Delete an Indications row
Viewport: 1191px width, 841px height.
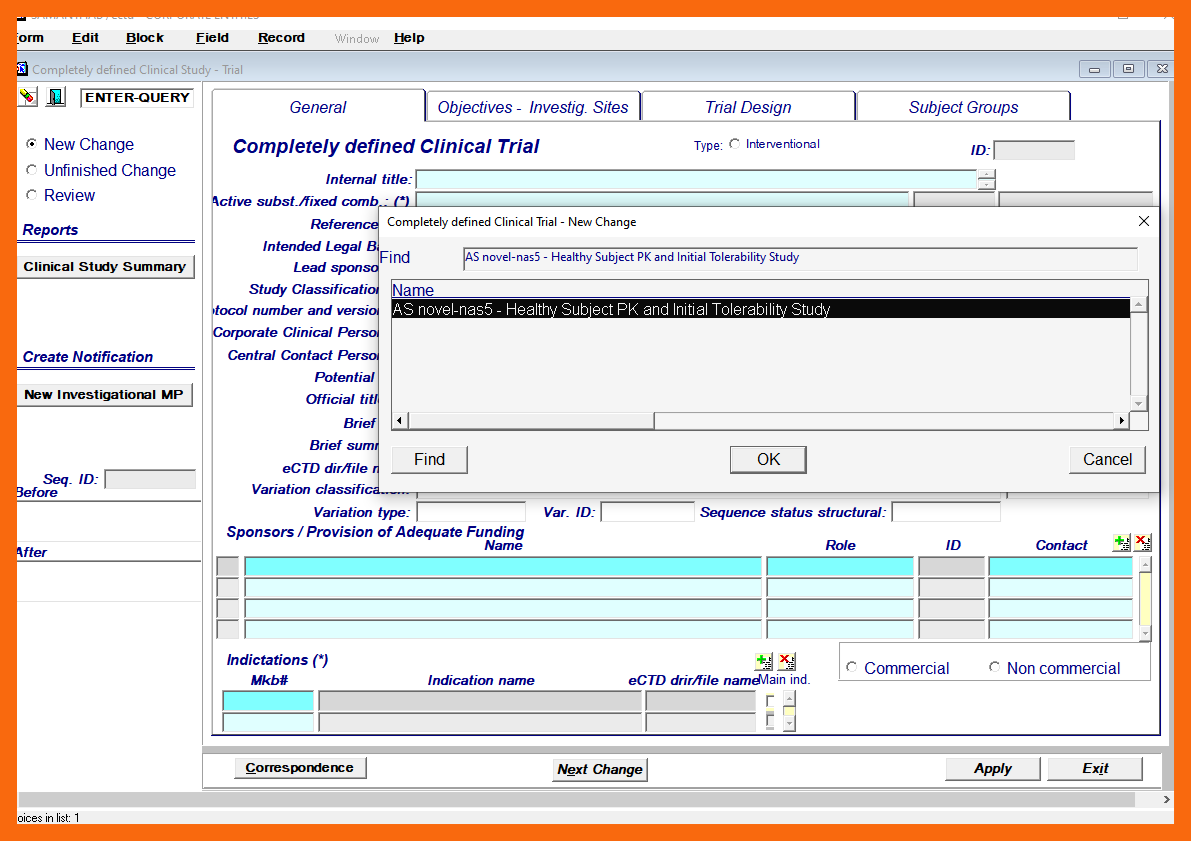click(786, 661)
